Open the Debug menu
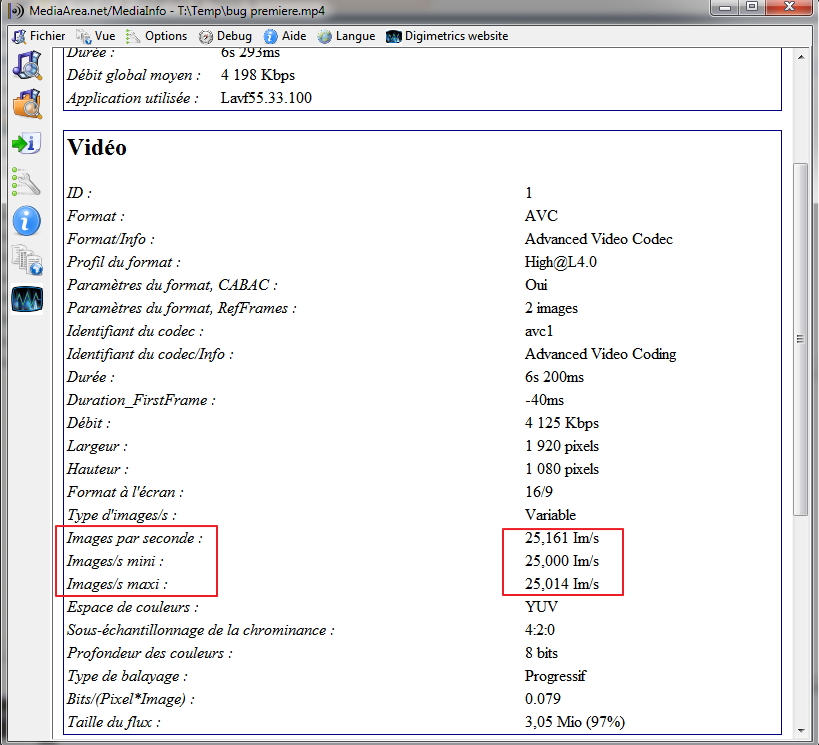 [226, 36]
